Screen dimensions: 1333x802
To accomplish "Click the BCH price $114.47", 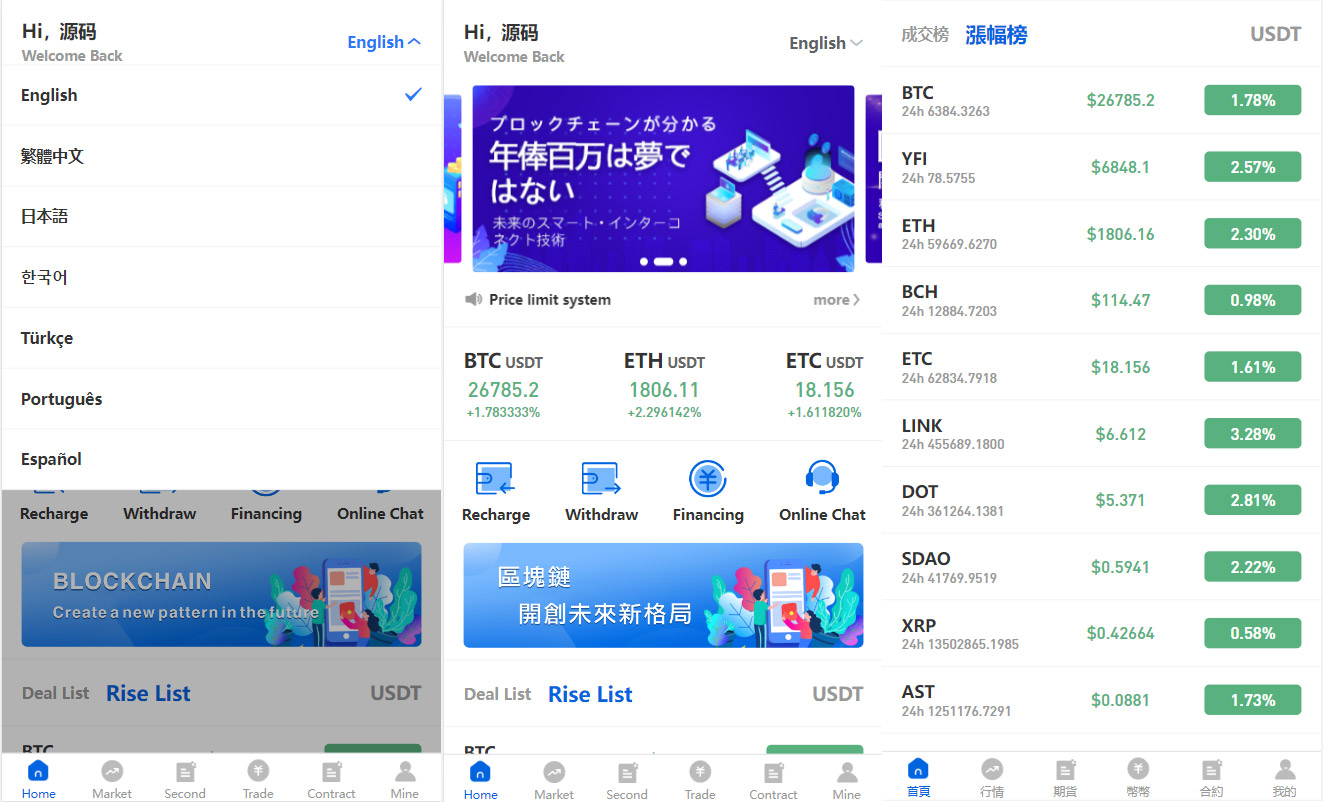I will tap(1120, 300).
